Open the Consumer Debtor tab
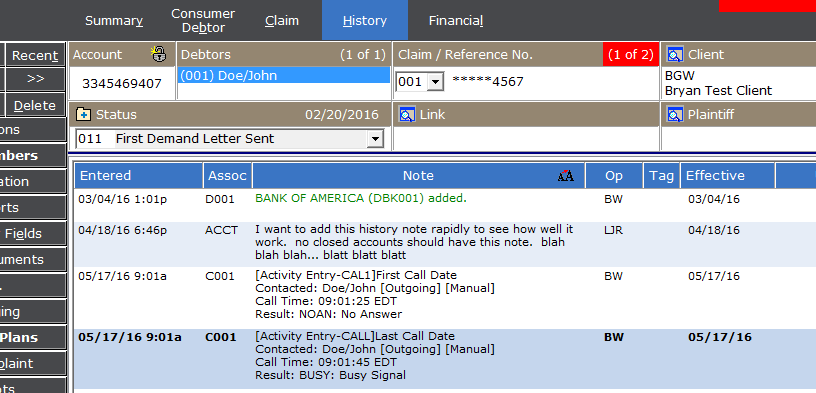Viewport: 816px width, 393px height. coord(203,21)
